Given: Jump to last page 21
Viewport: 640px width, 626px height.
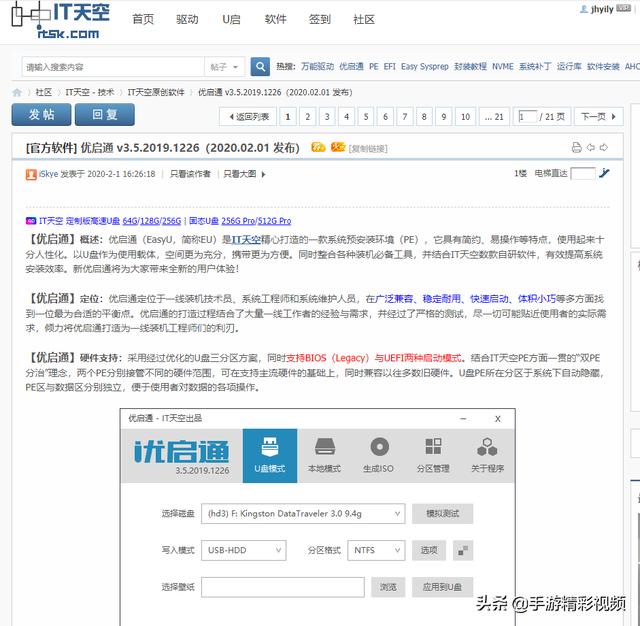Looking at the screenshot, I should [x=494, y=117].
